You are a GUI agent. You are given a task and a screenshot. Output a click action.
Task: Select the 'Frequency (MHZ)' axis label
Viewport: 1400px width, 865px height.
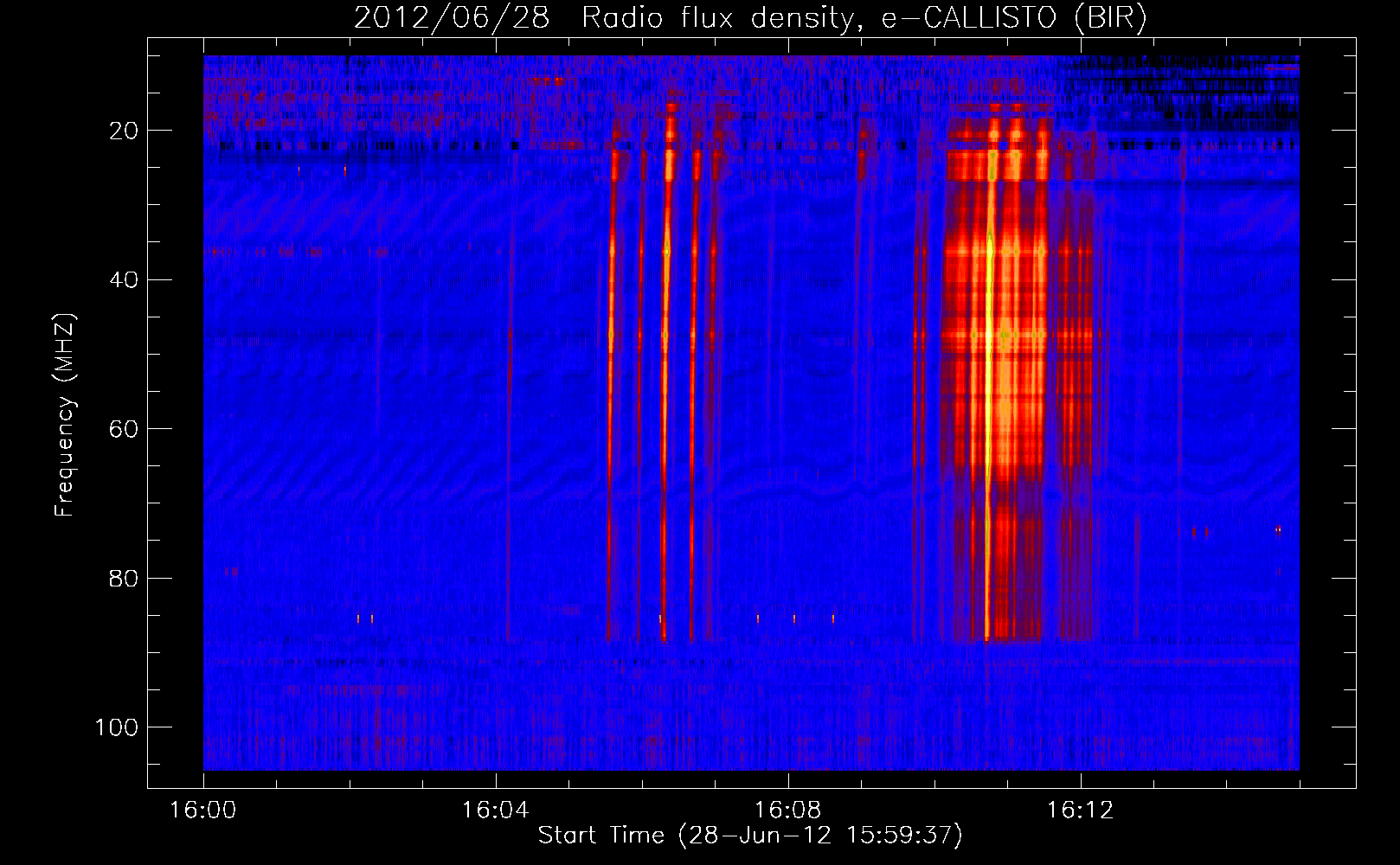click(65, 415)
